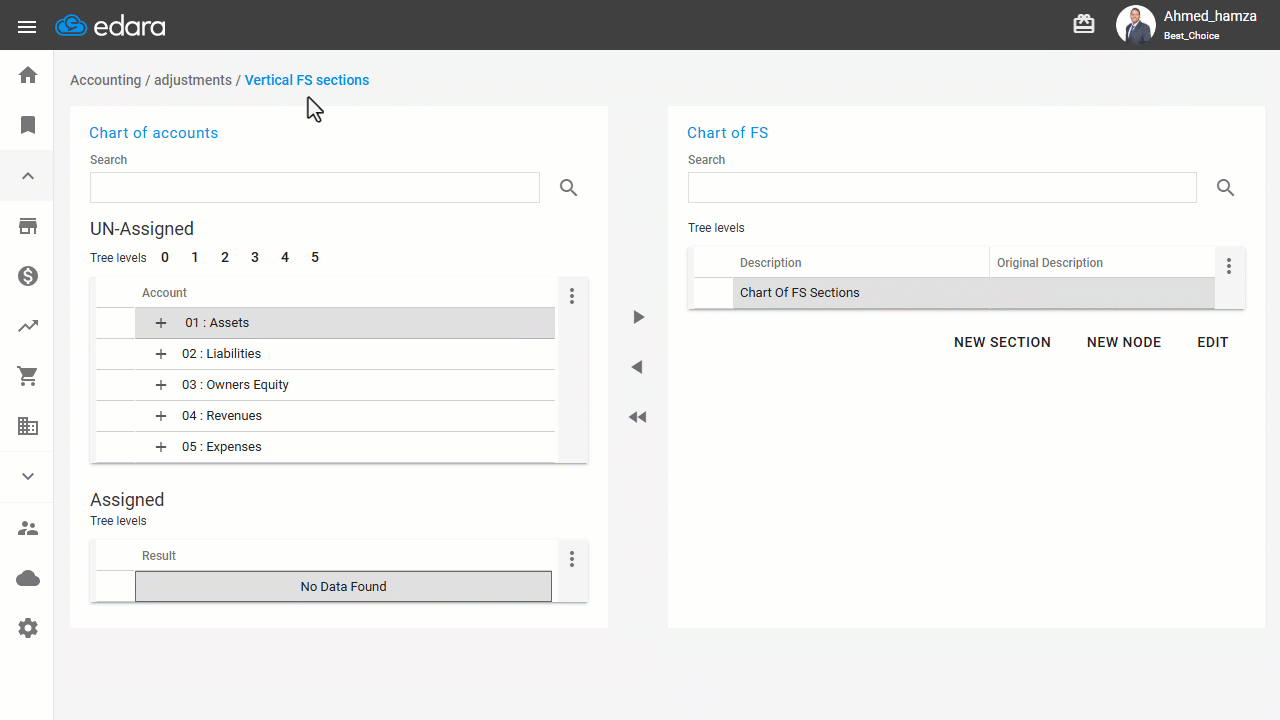Expand the 02 : Liabilities node
Screen dimensions: 1280x720
[161, 354]
